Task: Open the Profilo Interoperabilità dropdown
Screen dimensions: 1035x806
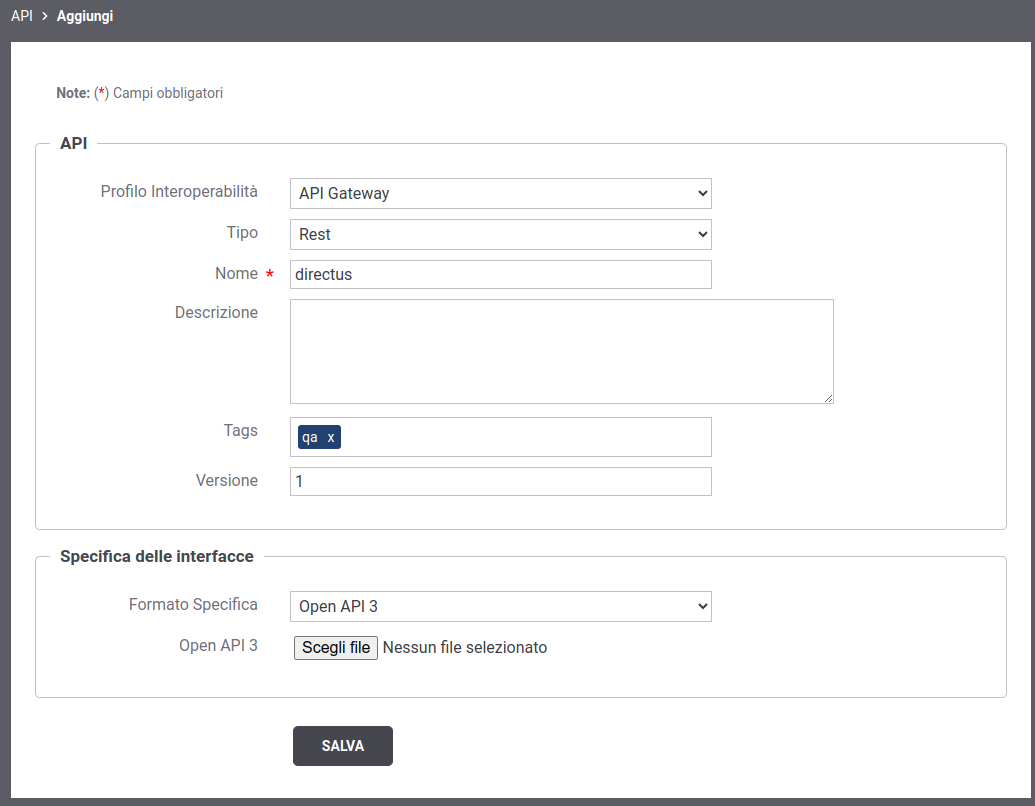Action: click(500, 193)
